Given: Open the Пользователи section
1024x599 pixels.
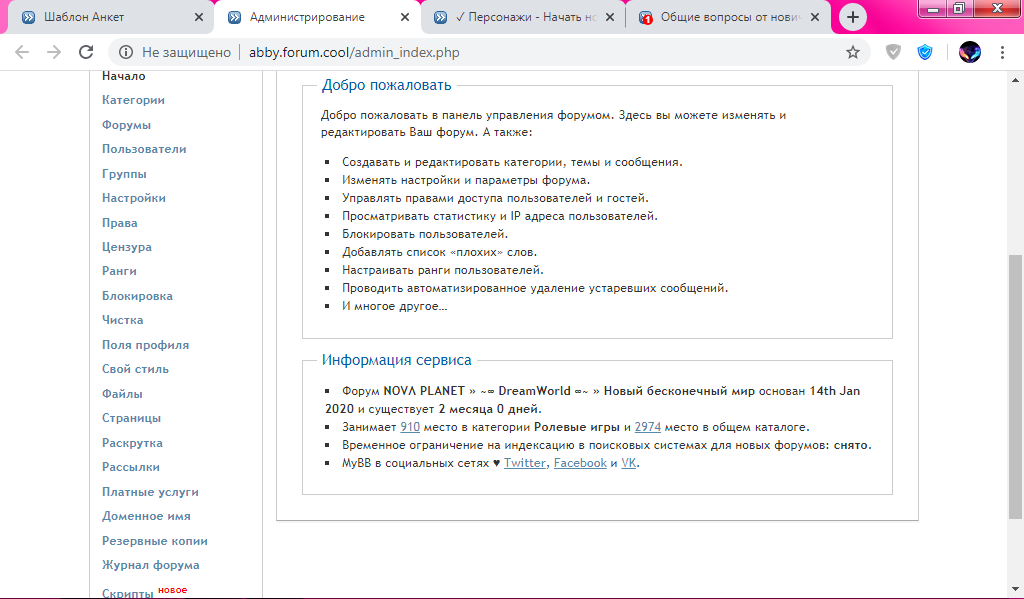Looking at the screenshot, I should point(144,149).
